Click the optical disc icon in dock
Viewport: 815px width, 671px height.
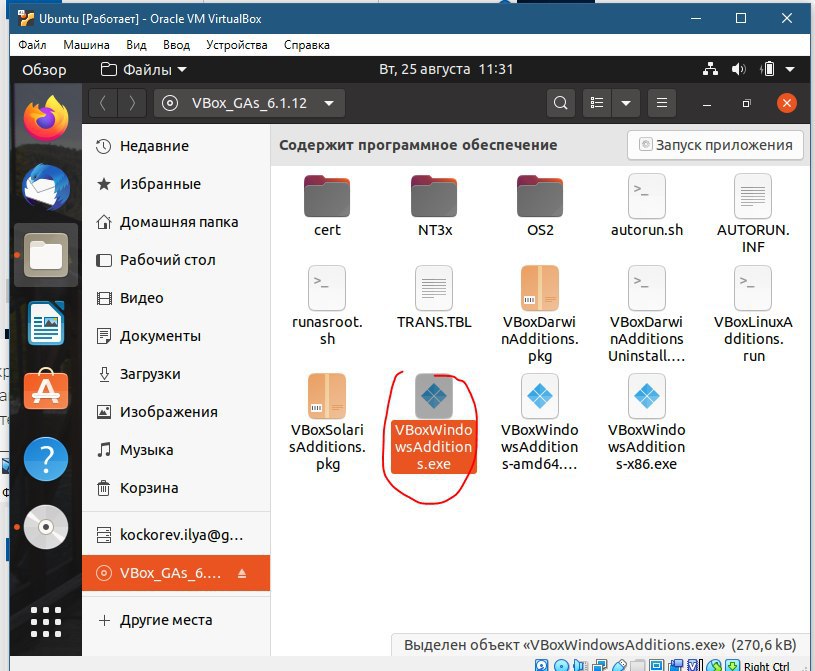click(46, 527)
